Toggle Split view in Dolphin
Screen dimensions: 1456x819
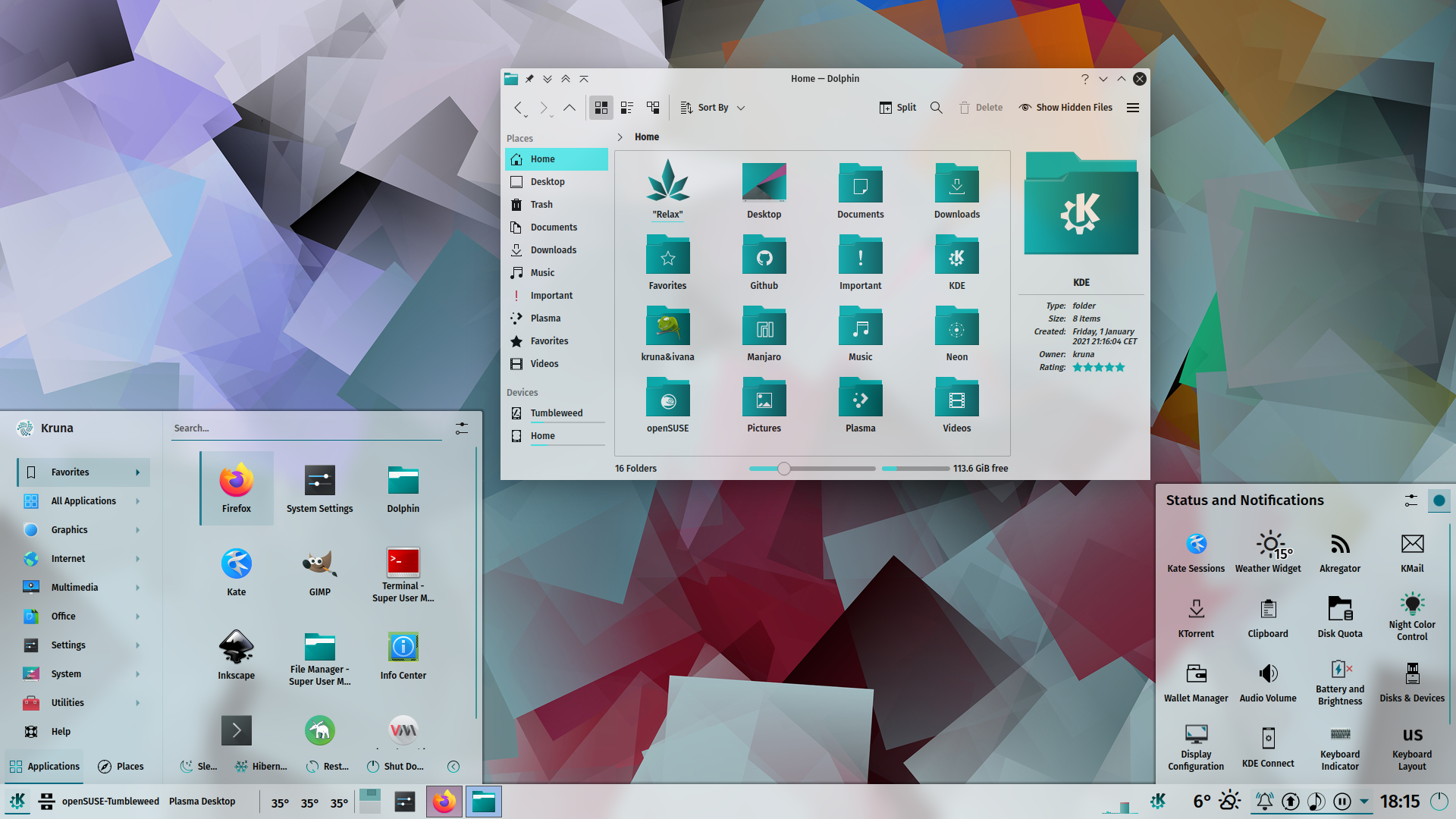tap(898, 108)
